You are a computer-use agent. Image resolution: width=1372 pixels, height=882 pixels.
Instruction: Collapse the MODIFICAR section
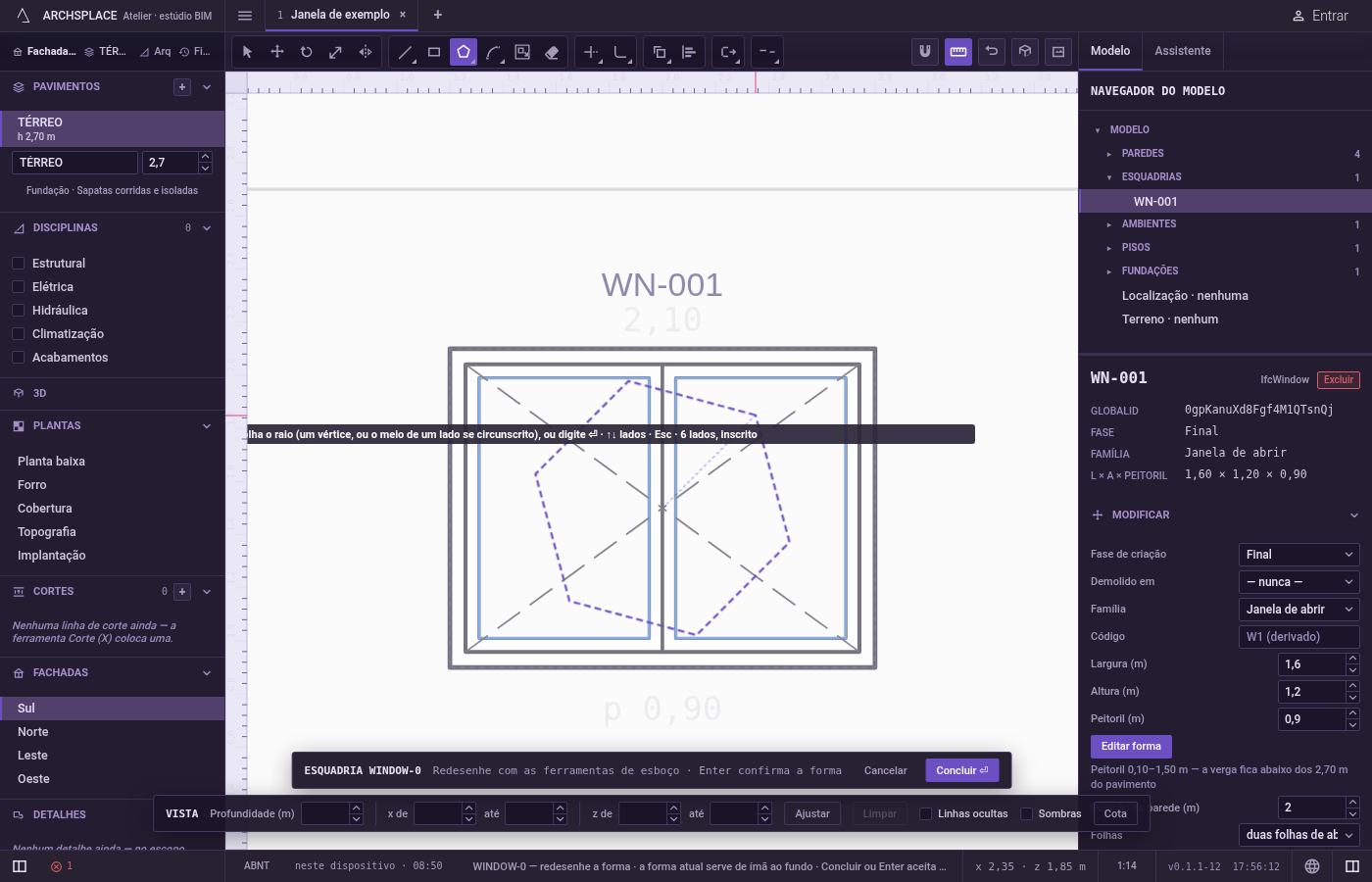[1353, 515]
